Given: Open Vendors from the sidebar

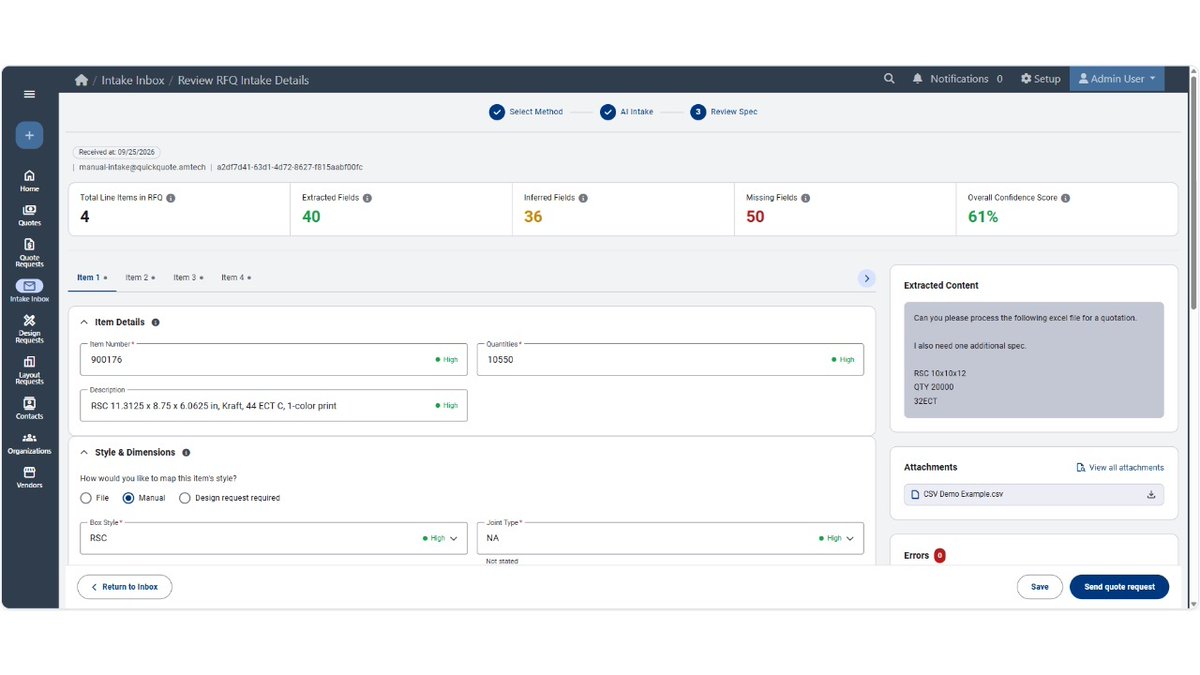Looking at the screenshot, I should [29, 477].
